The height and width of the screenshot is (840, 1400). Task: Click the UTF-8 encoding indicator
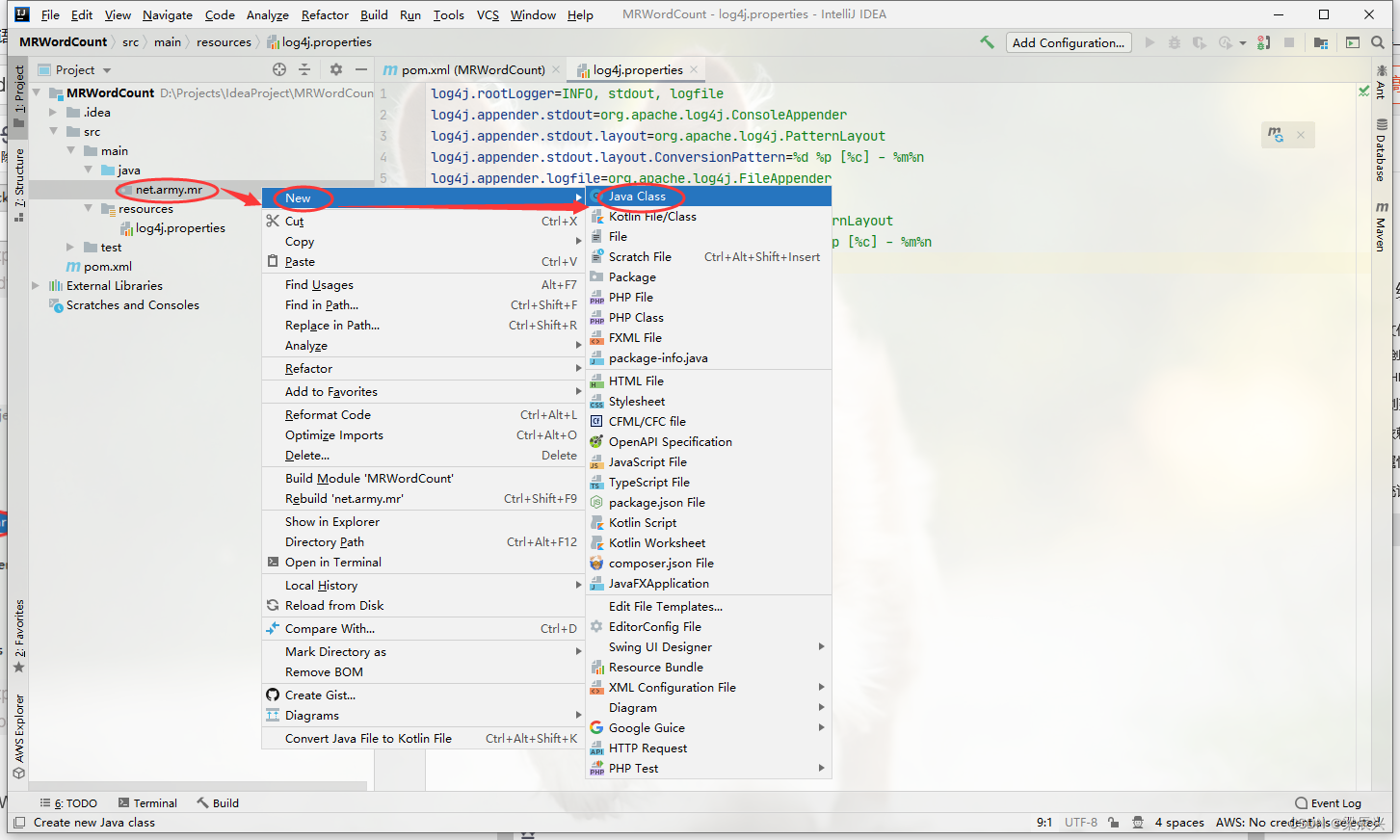pos(1081,823)
